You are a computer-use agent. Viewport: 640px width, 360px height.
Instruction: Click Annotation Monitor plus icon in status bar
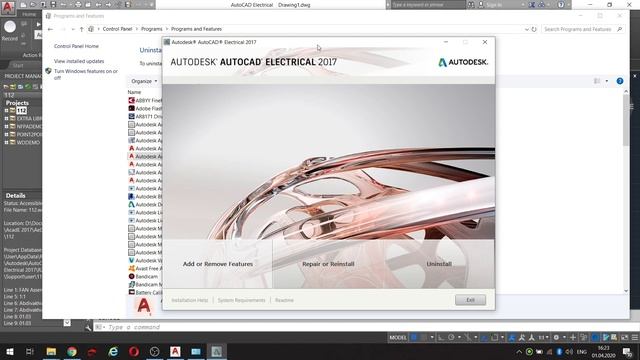[573, 338]
